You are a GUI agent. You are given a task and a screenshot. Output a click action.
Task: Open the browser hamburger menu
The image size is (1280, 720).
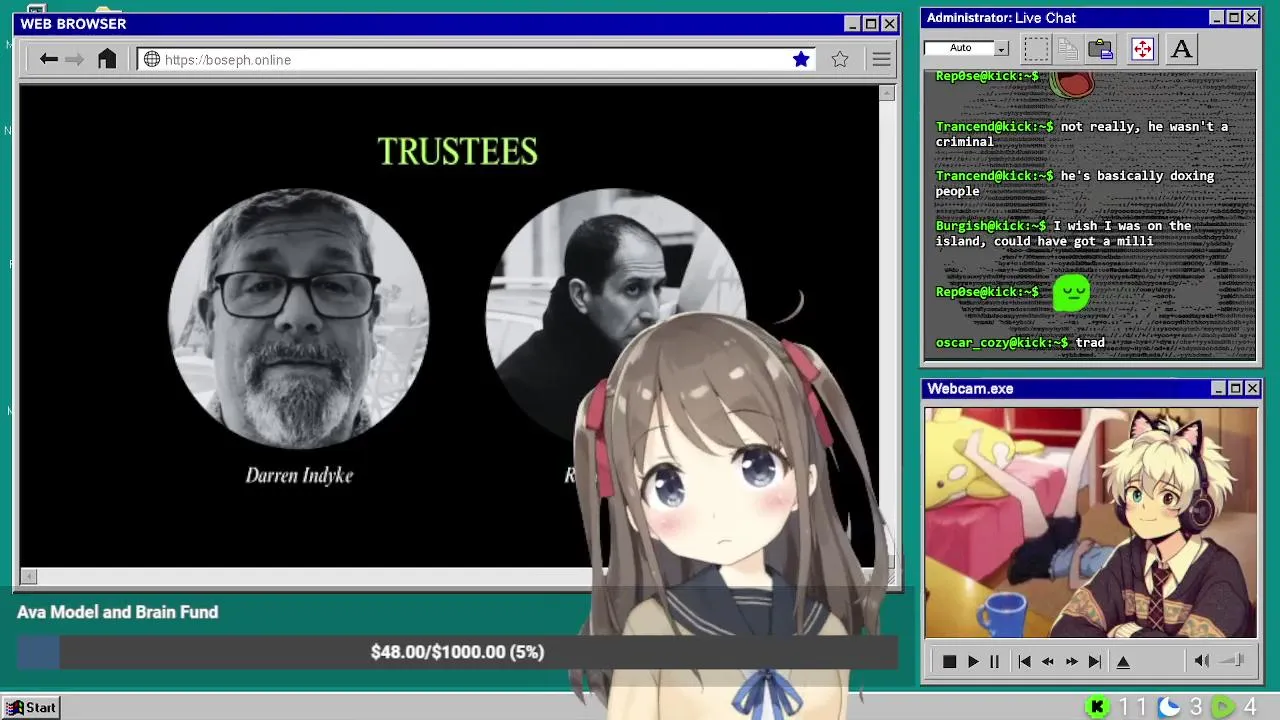pos(881,59)
